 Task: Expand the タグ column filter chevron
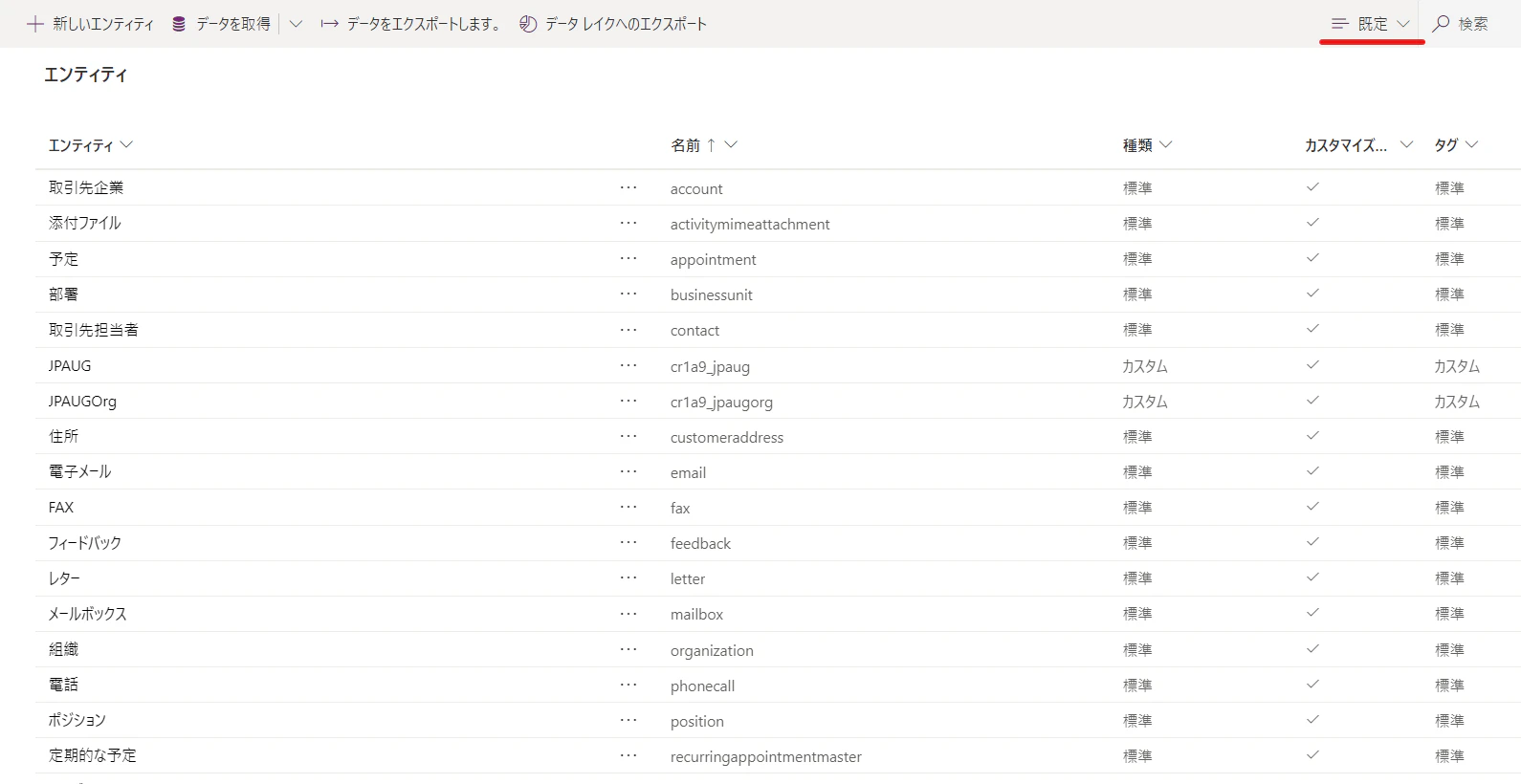click(1471, 145)
